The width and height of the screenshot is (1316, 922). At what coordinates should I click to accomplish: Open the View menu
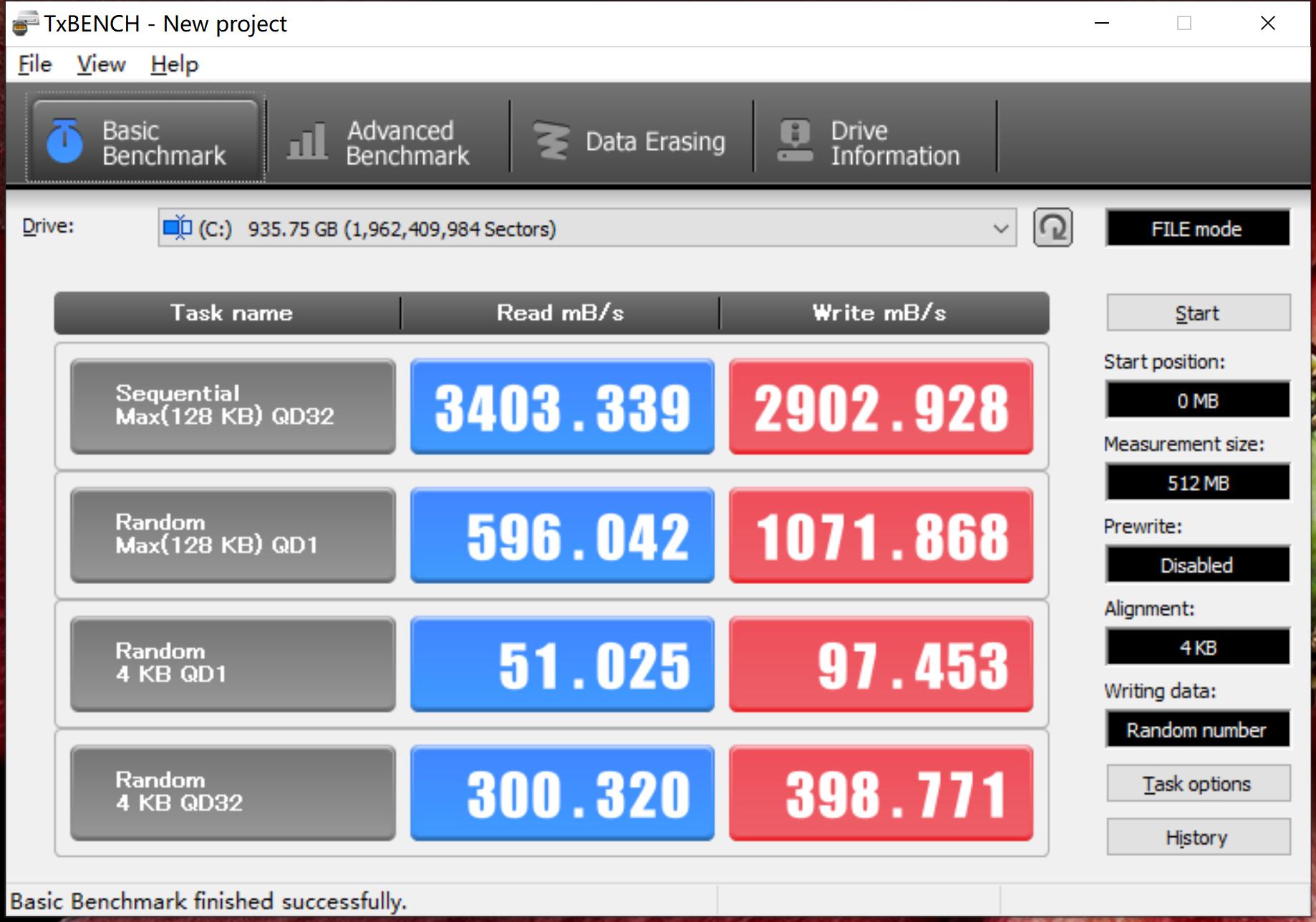pos(101,64)
